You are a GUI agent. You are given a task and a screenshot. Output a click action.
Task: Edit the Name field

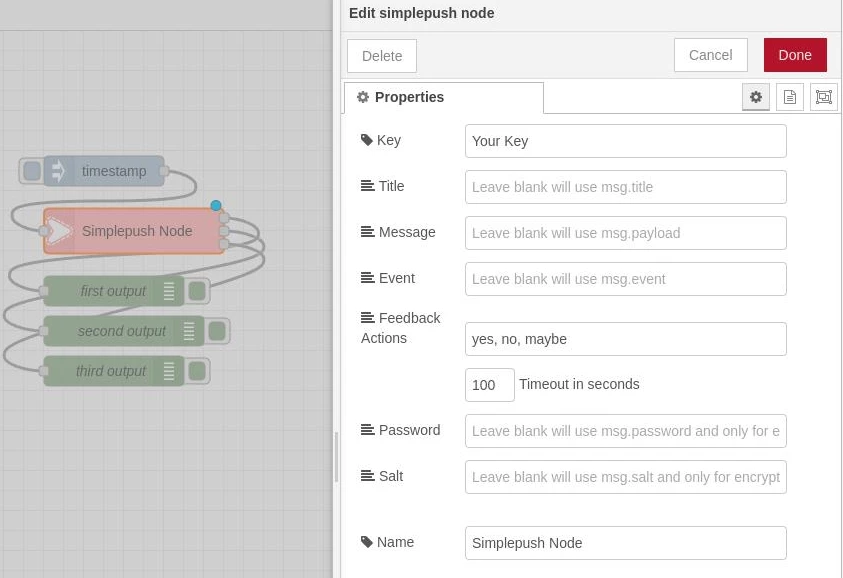click(625, 543)
